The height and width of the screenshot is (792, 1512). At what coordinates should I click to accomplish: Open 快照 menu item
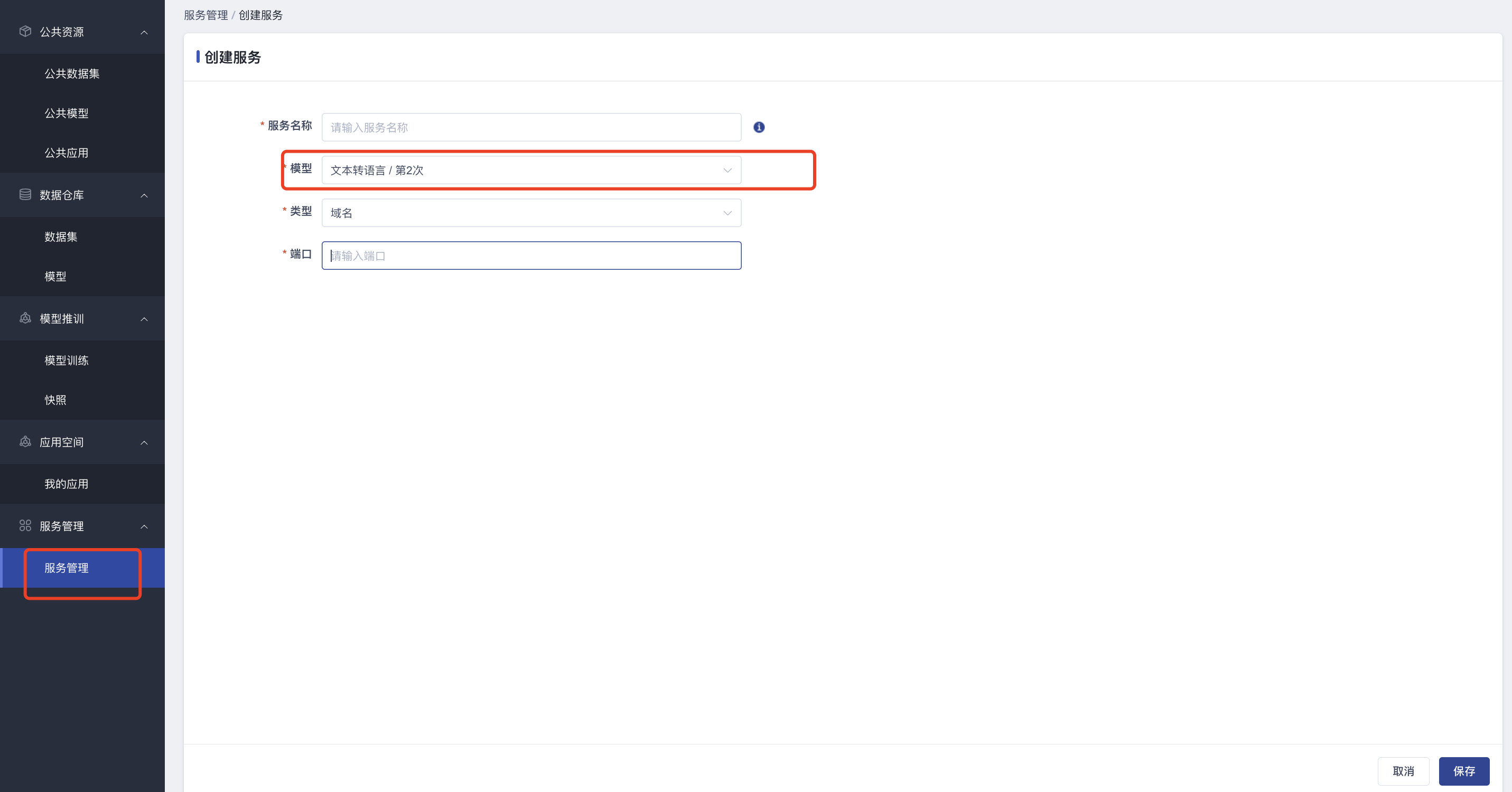(x=55, y=400)
